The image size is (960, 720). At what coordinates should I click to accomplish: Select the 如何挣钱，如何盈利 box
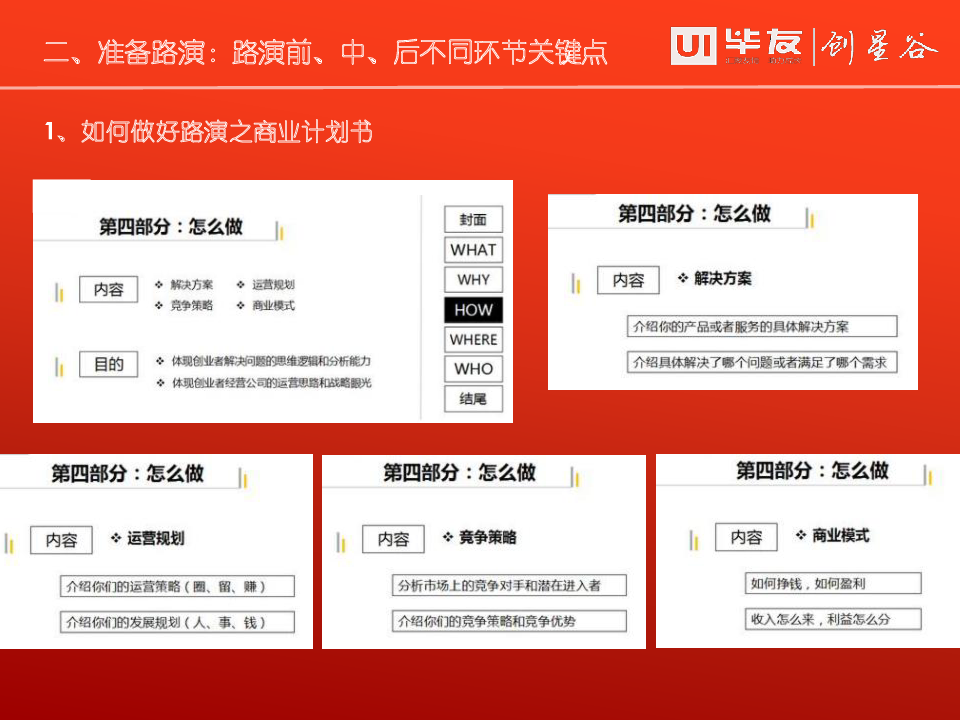point(832,584)
